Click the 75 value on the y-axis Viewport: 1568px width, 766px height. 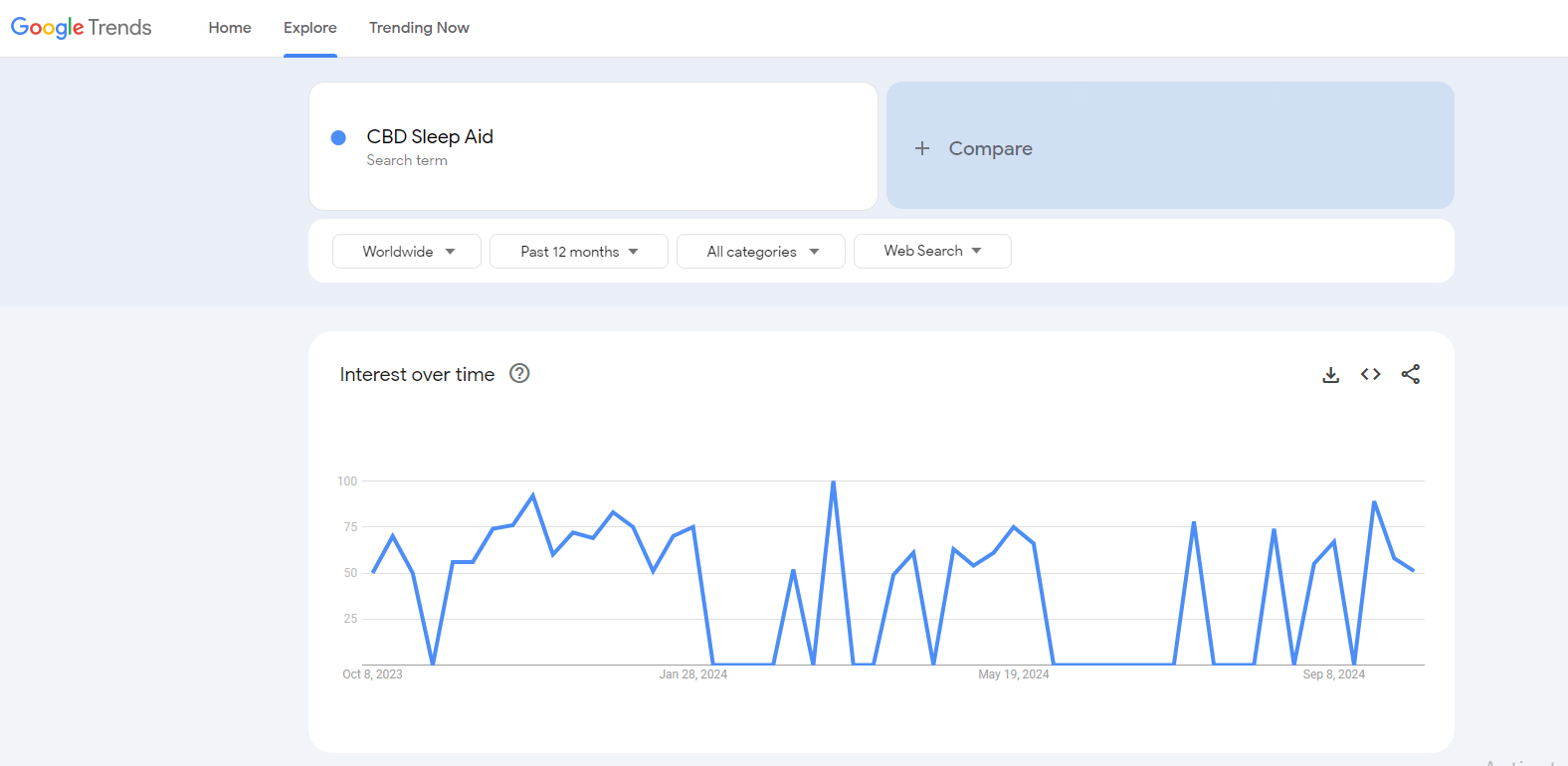[x=350, y=527]
